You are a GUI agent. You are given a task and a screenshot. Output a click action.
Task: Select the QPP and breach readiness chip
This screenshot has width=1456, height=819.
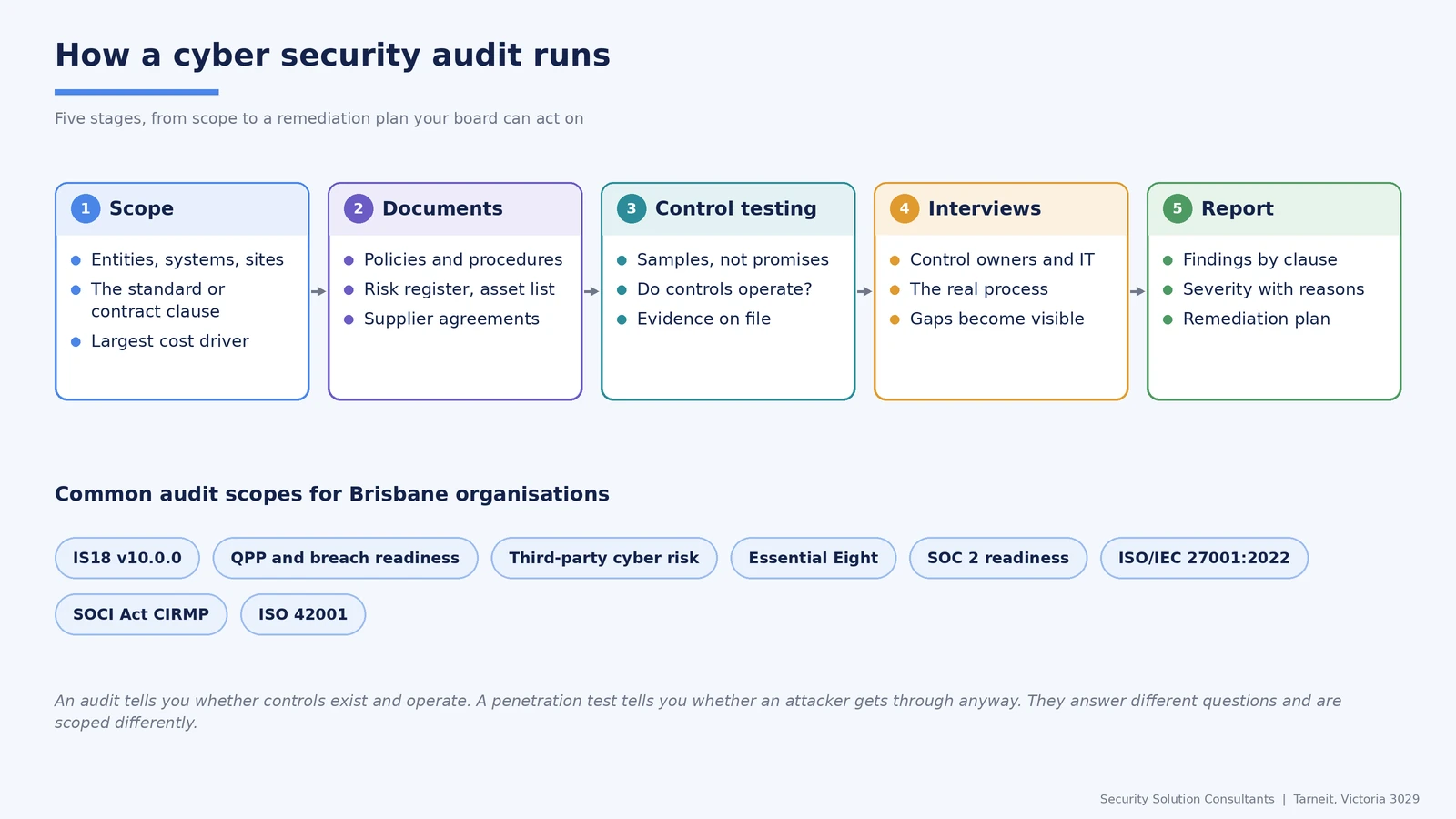coord(345,558)
